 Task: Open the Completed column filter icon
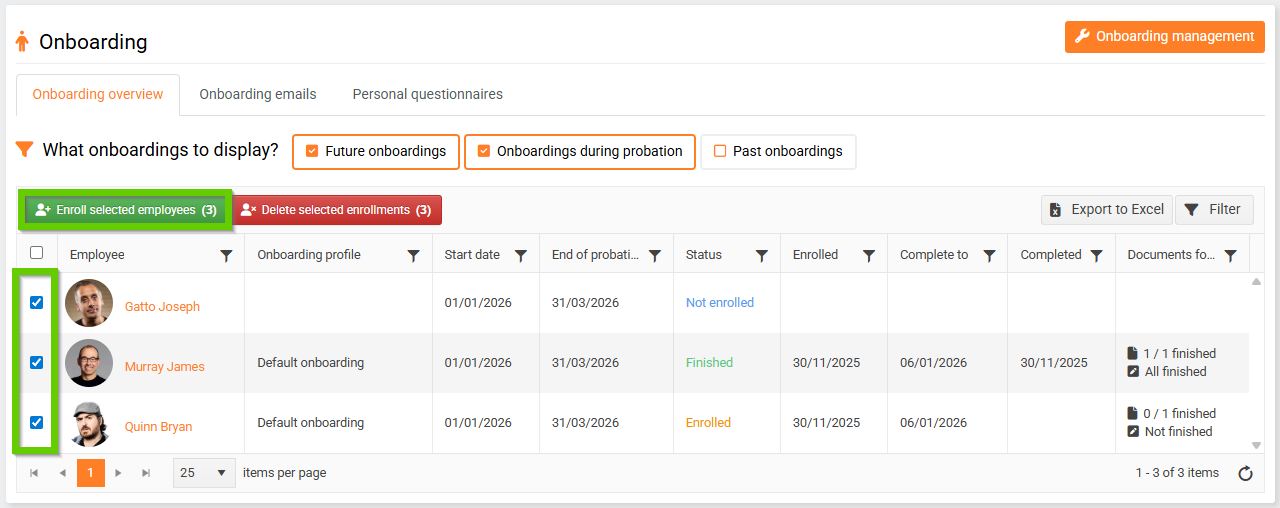tap(1096, 256)
